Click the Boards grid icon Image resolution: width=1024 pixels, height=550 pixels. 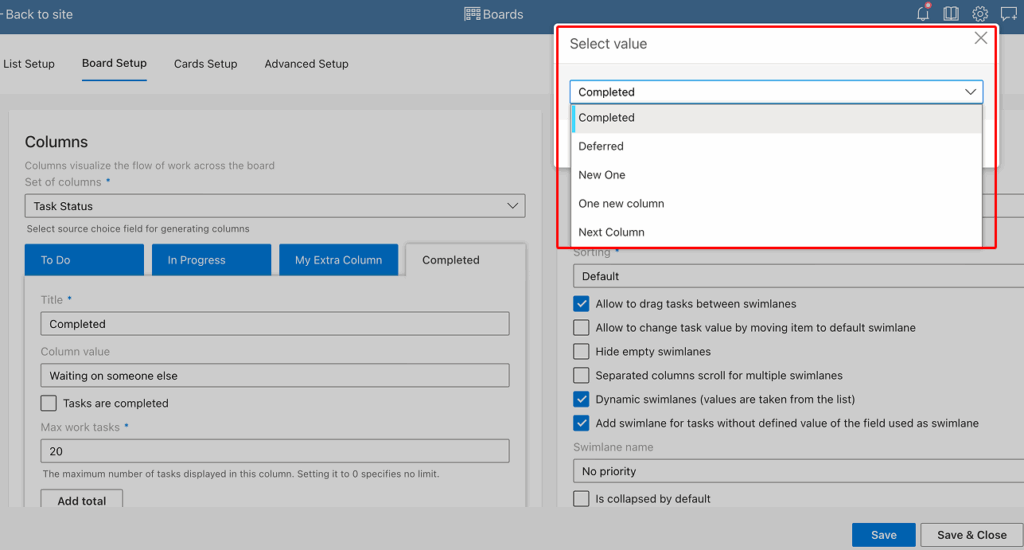[x=472, y=14]
